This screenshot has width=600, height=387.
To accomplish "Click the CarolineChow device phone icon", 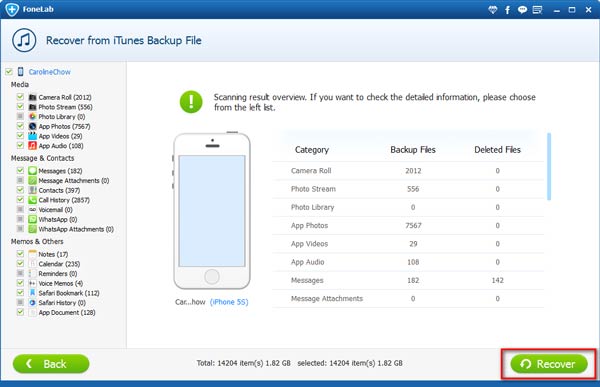I will coord(21,72).
